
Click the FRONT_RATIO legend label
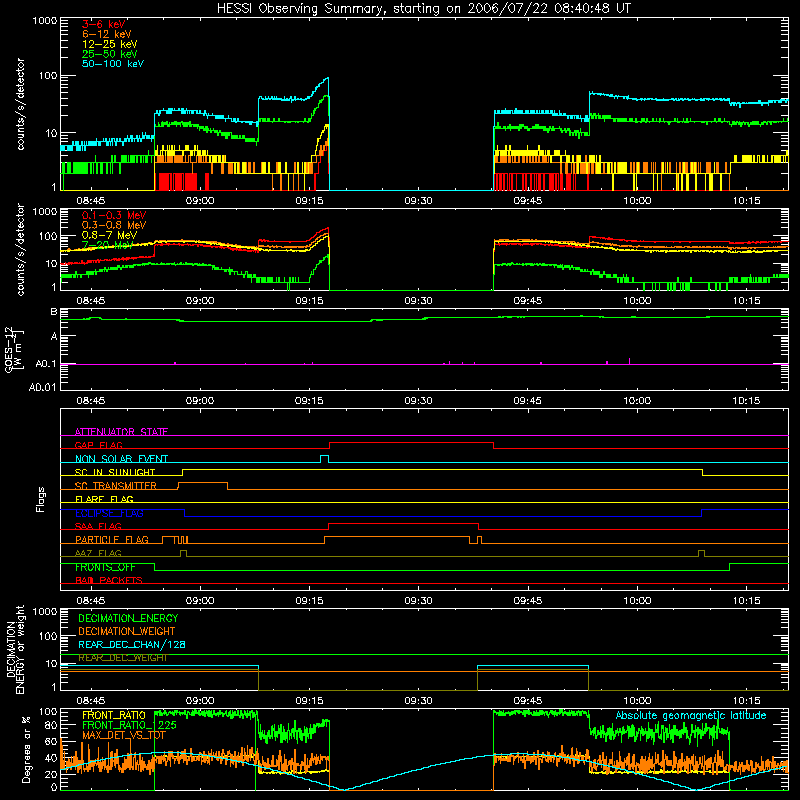tap(114, 715)
